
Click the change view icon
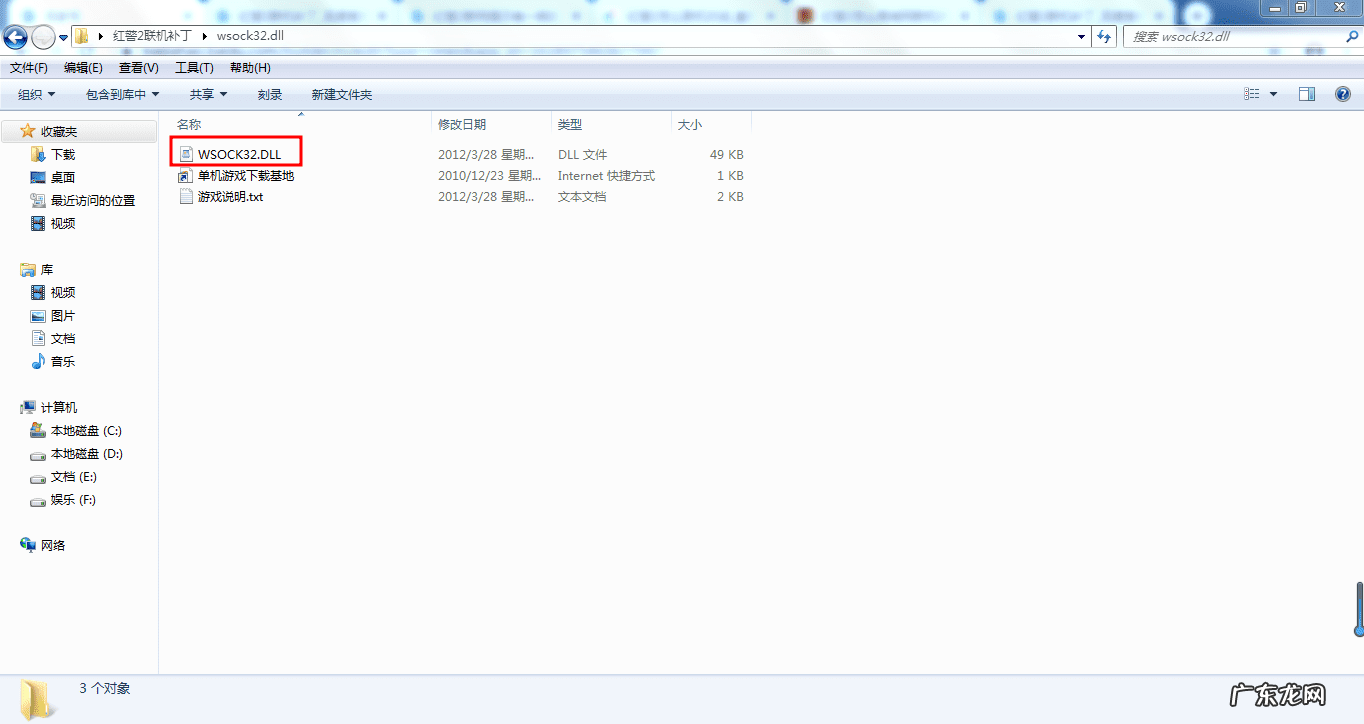(1252, 94)
